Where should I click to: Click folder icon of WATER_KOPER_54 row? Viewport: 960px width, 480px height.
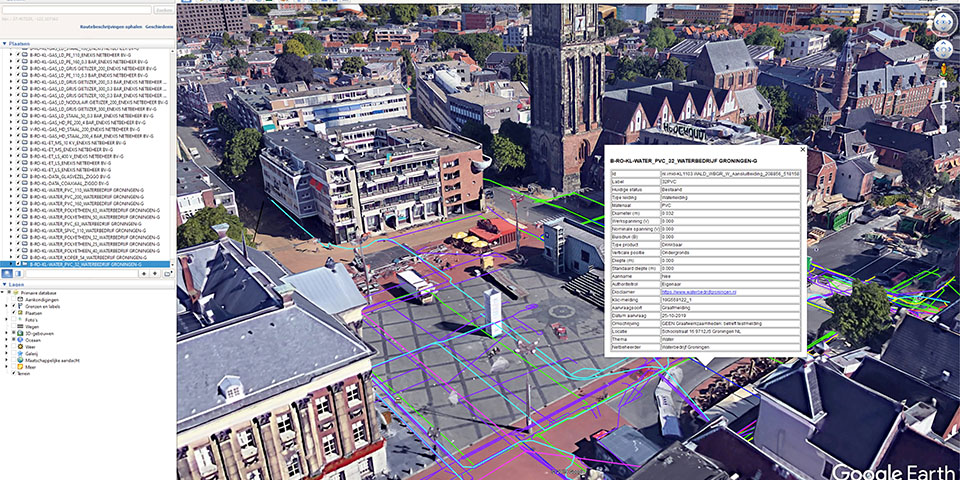coord(24,257)
